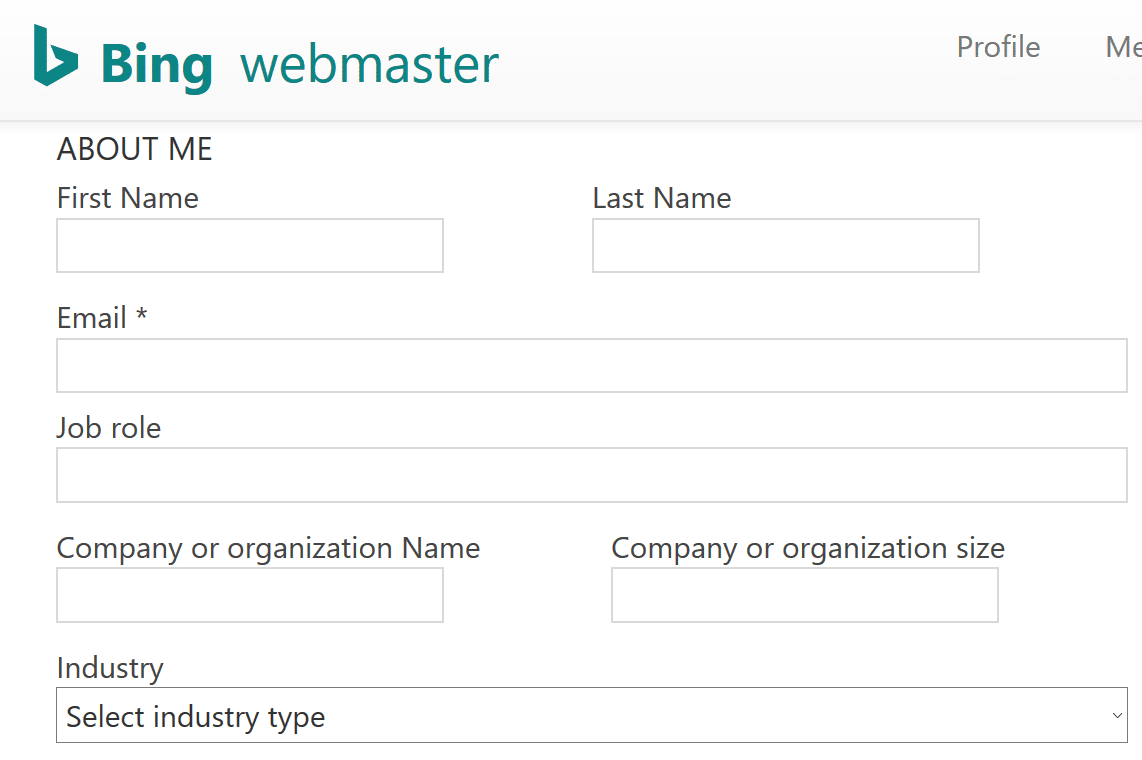The image size is (1142, 760).
Task: Click into the Last Name field
Action: [785, 245]
